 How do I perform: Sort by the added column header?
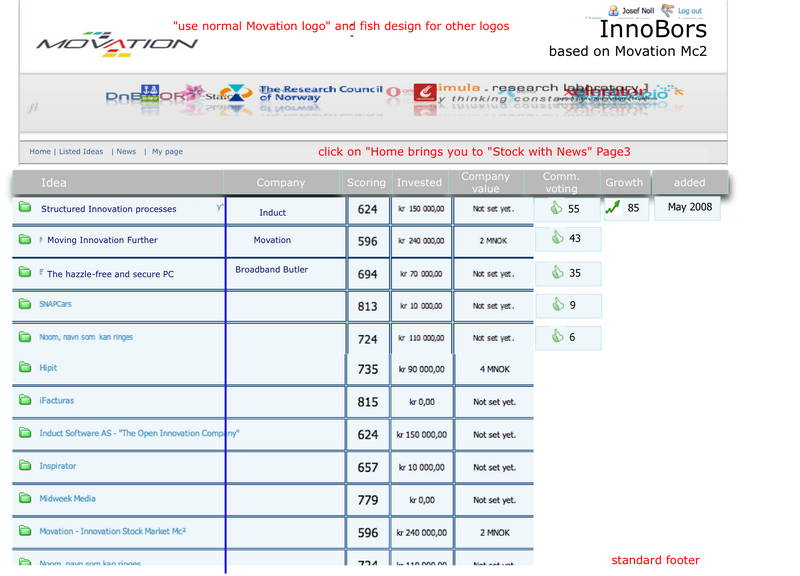(689, 183)
